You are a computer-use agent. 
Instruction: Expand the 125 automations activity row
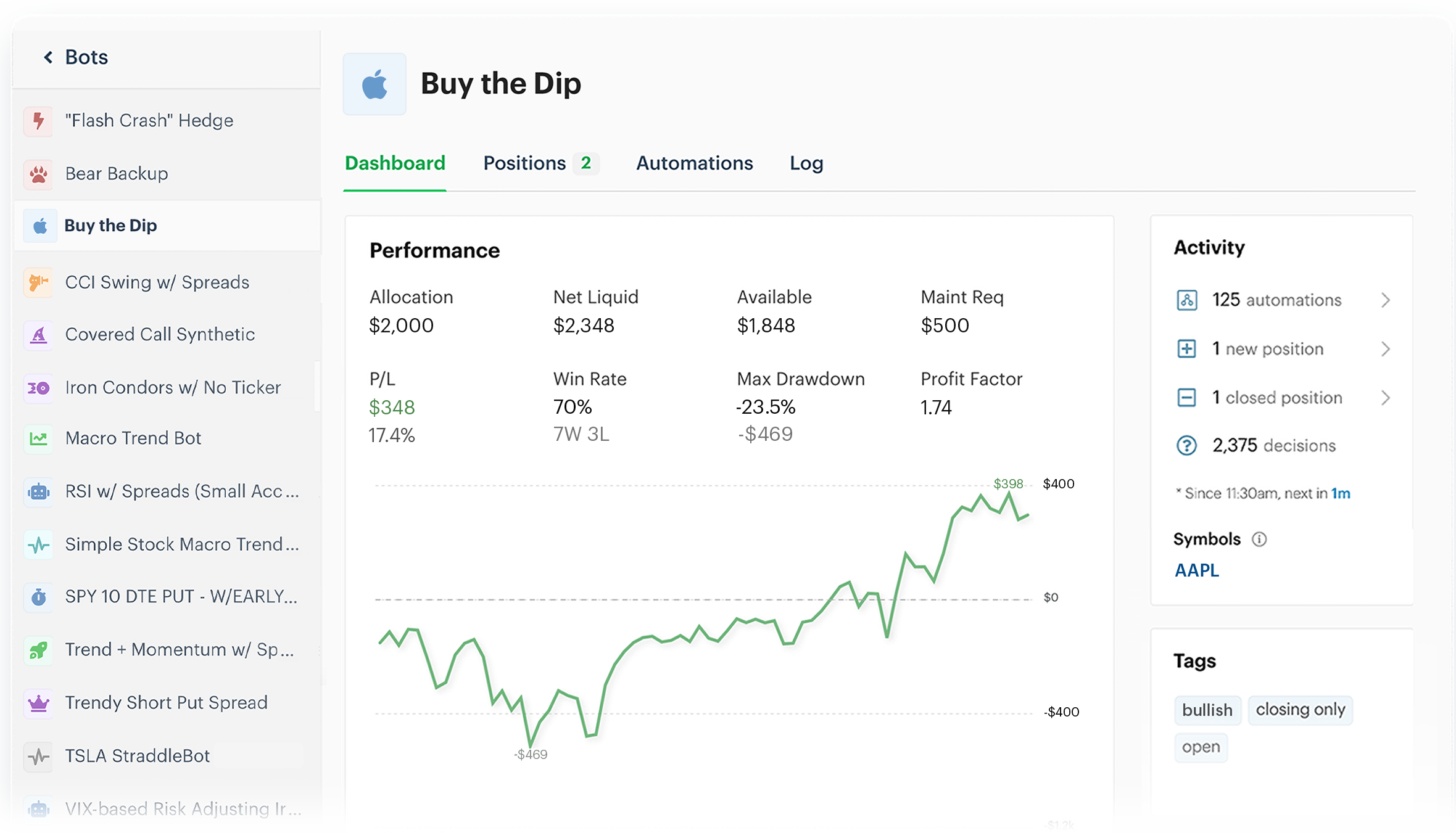click(1386, 300)
